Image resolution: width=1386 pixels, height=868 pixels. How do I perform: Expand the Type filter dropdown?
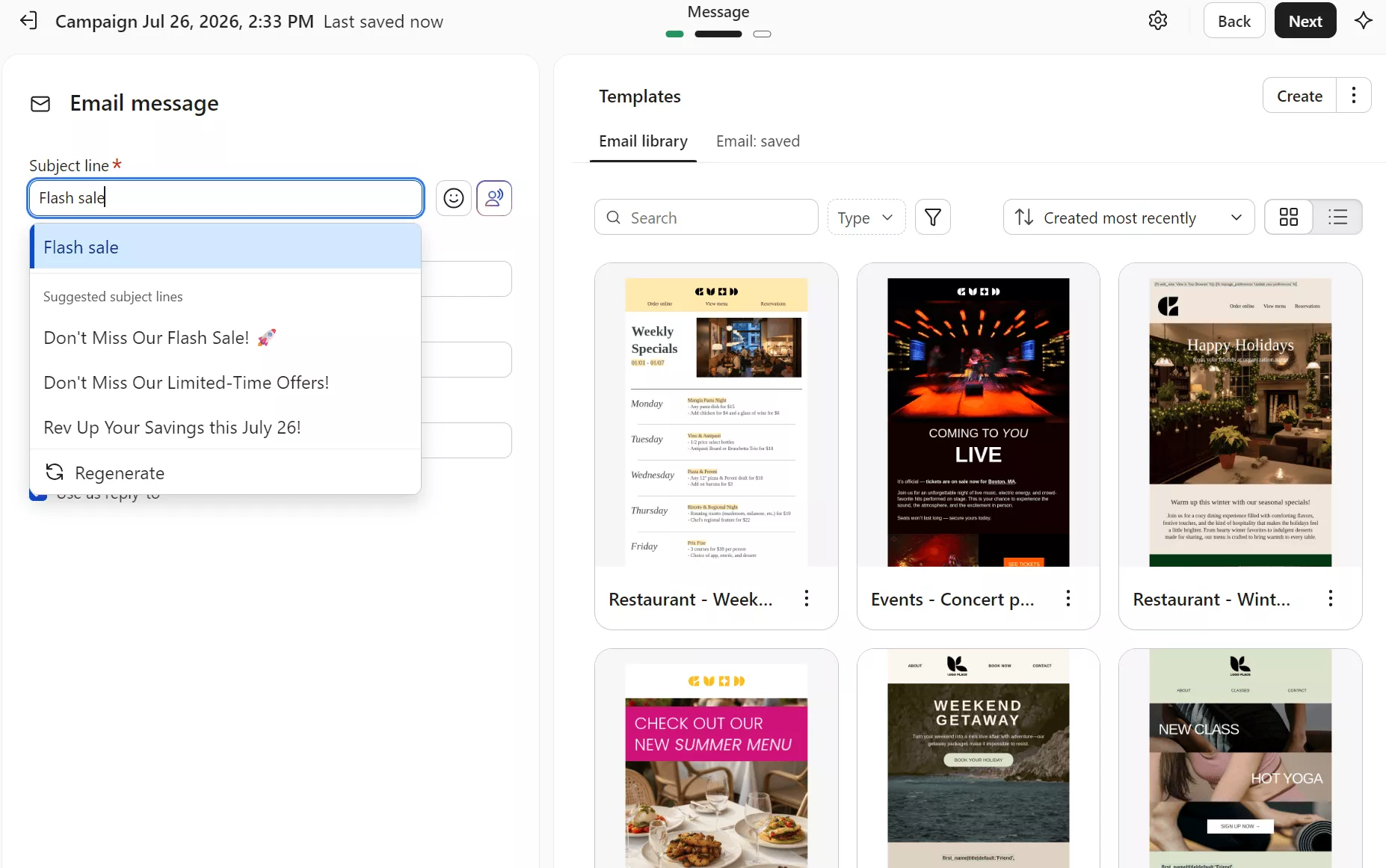click(x=866, y=218)
